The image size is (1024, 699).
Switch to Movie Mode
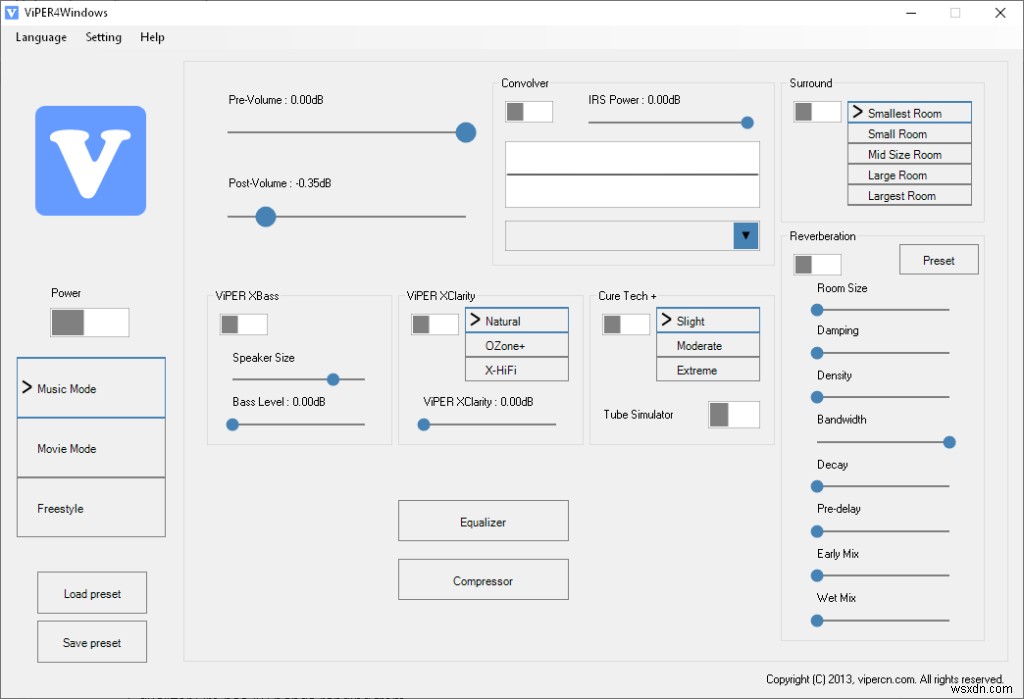tap(91, 448)
